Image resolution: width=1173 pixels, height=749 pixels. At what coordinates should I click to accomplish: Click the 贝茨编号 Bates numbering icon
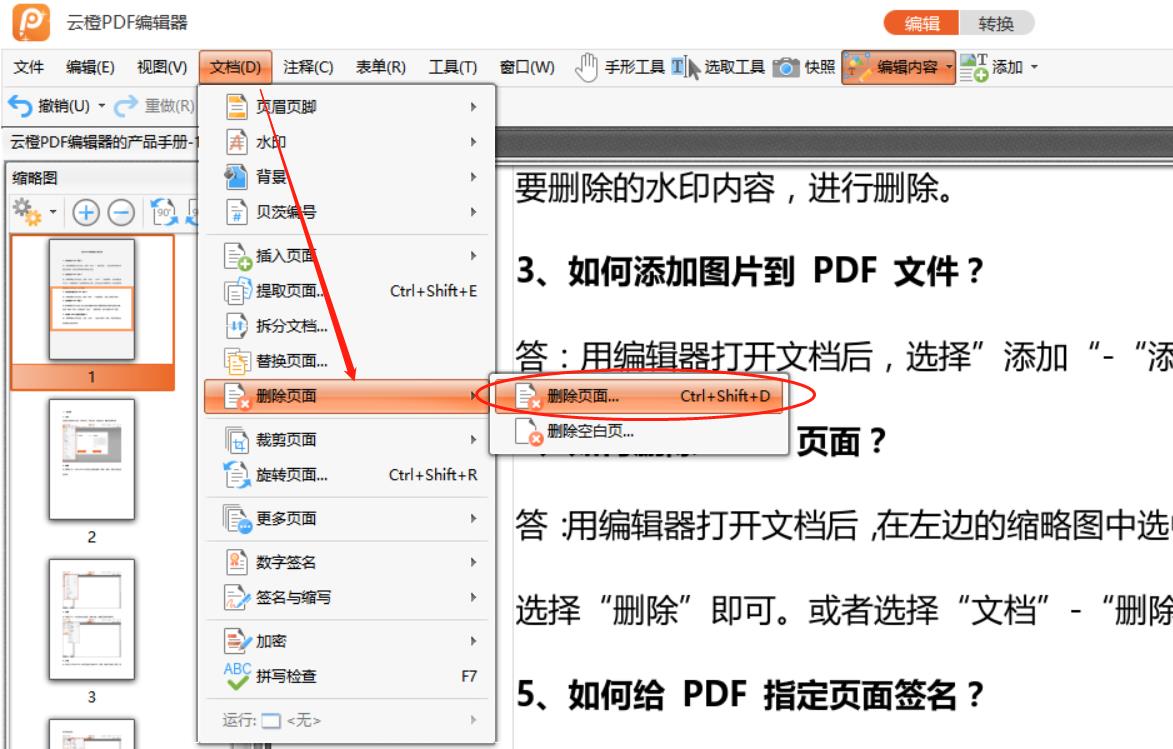point(236,212)
